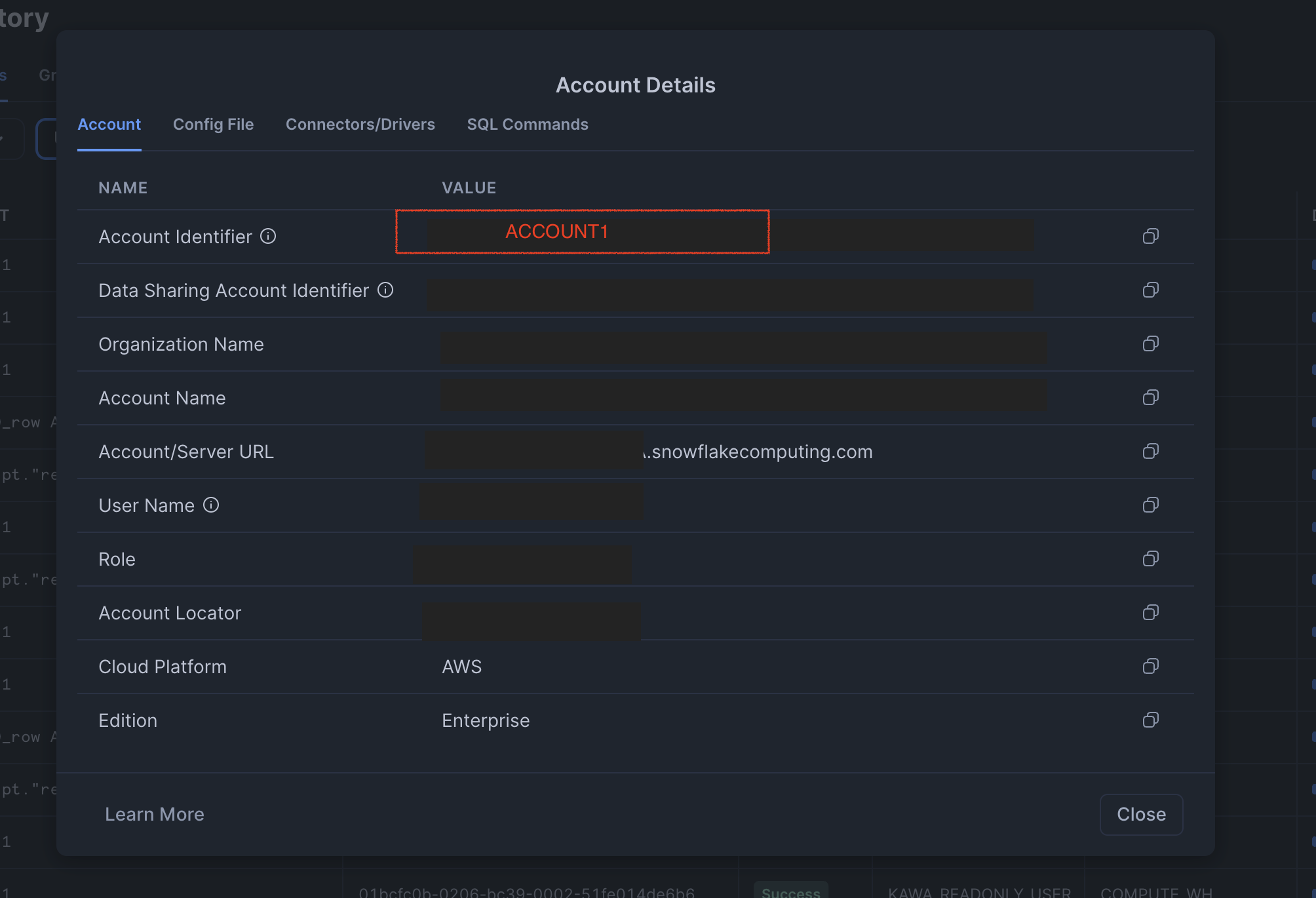Show info for Data Sharing Account Identifier
Image resolution: width=1316 pixels, height=898 pixels.
(x=385, y=290)
